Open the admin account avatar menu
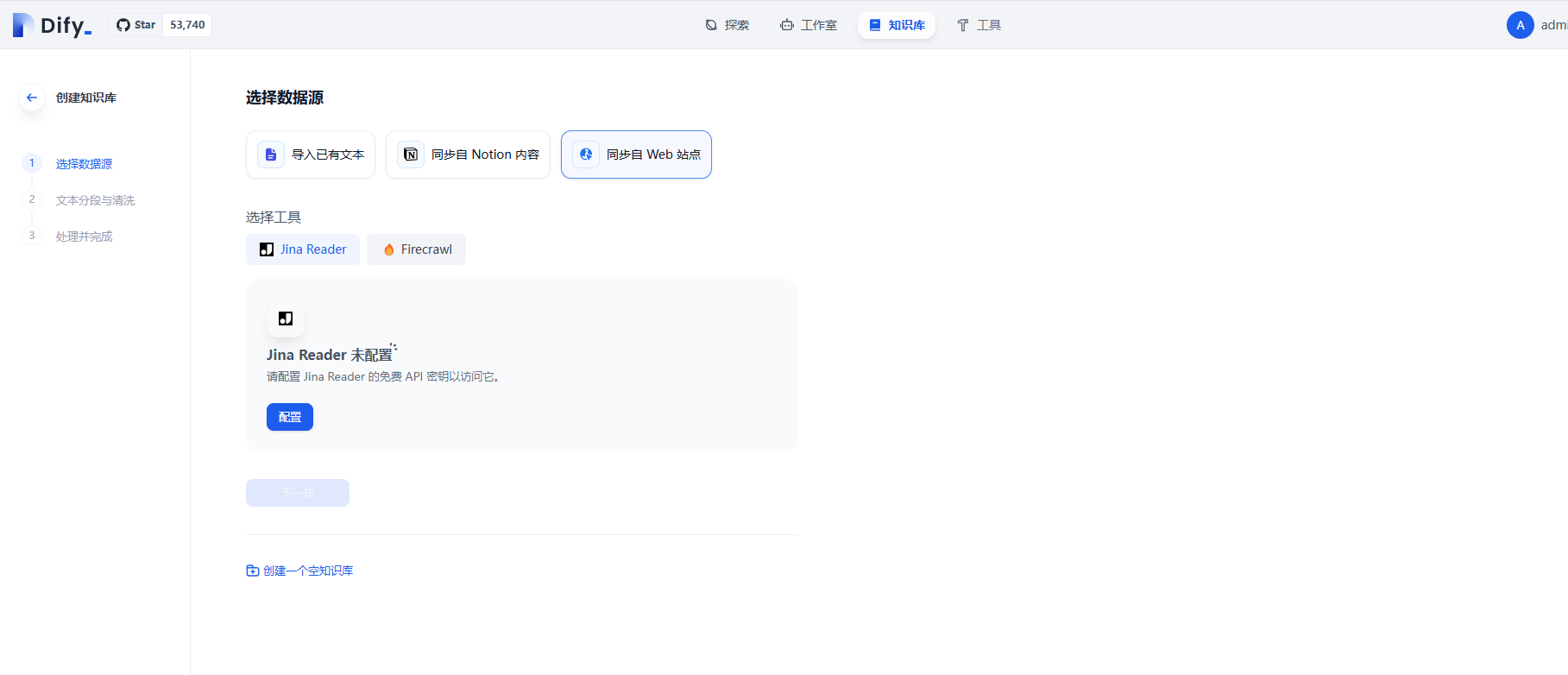1568x675 pixels. click(1520, 25)
